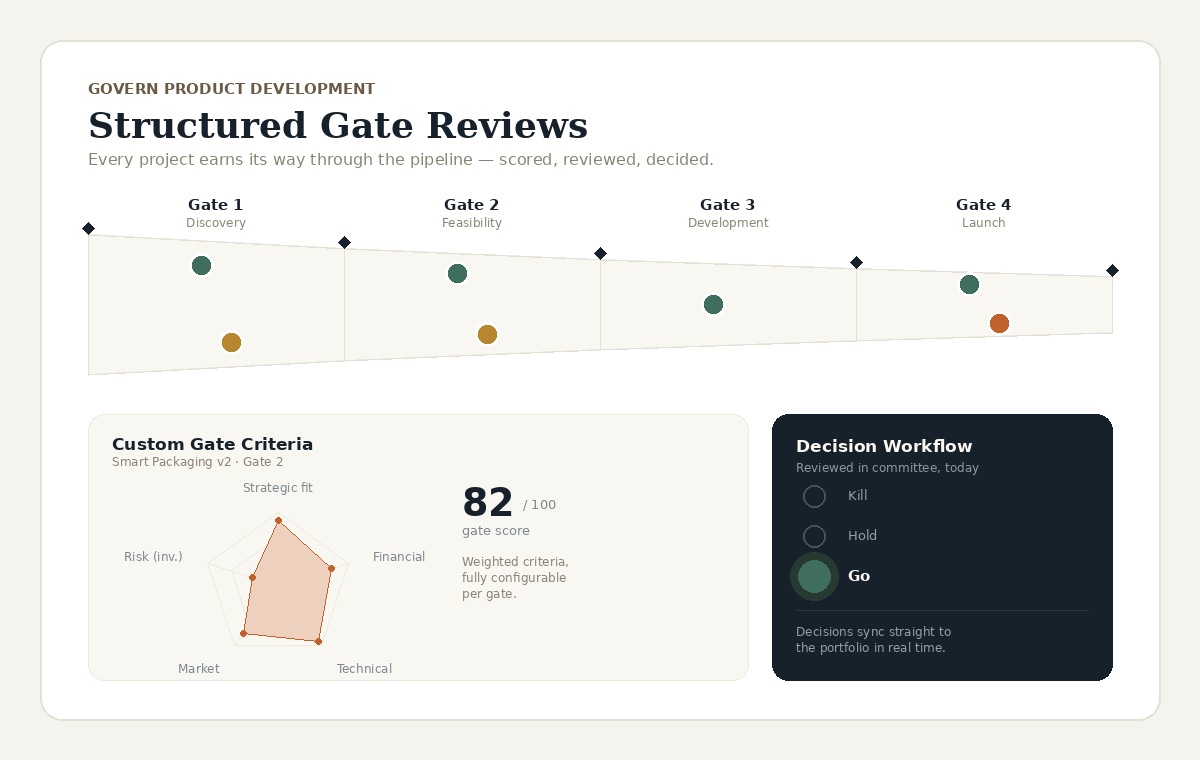
Task: Click the Technical radar axis label
Action: (x=364, y=669)
